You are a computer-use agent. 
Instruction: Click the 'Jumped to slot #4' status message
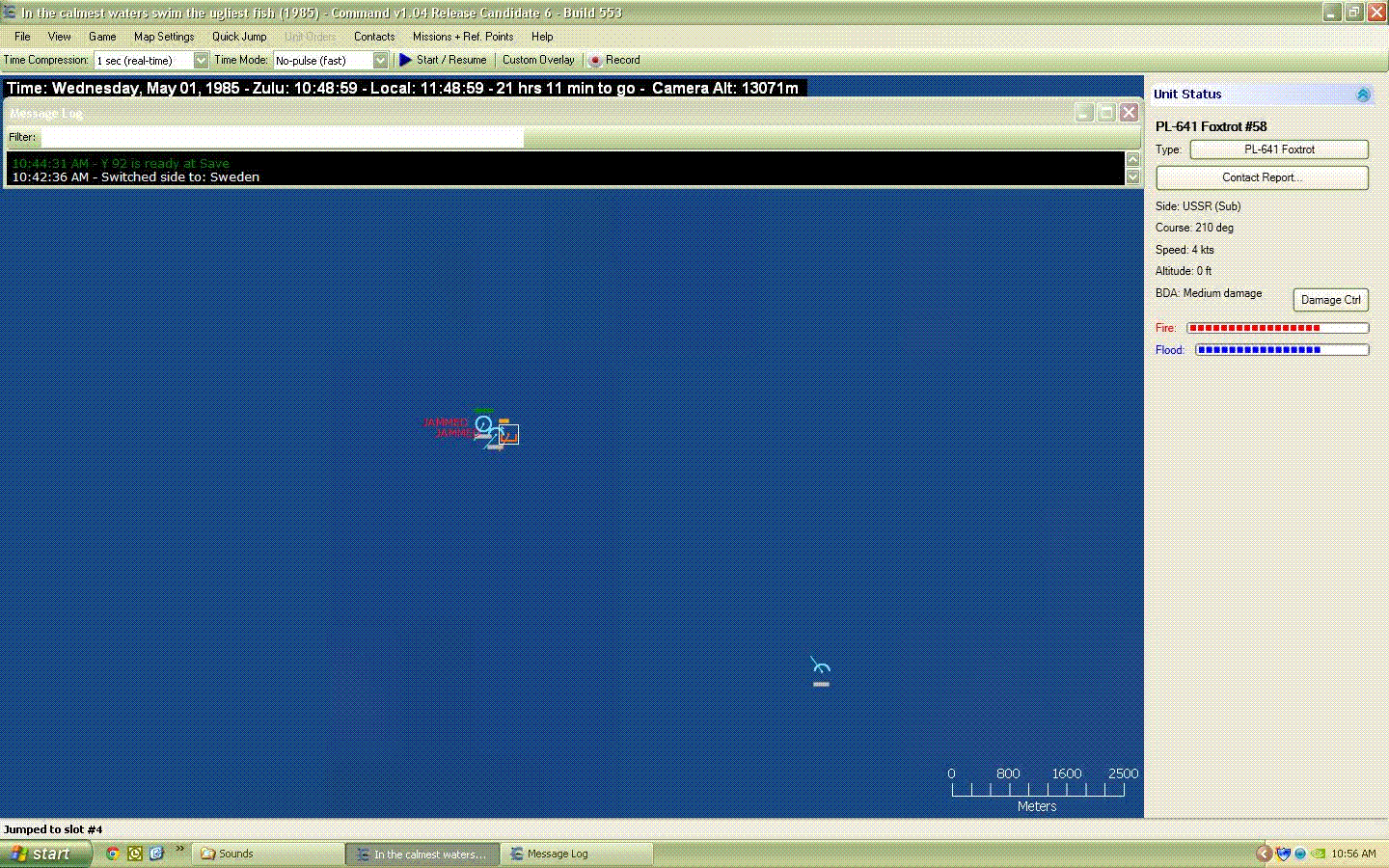[53, 829]
